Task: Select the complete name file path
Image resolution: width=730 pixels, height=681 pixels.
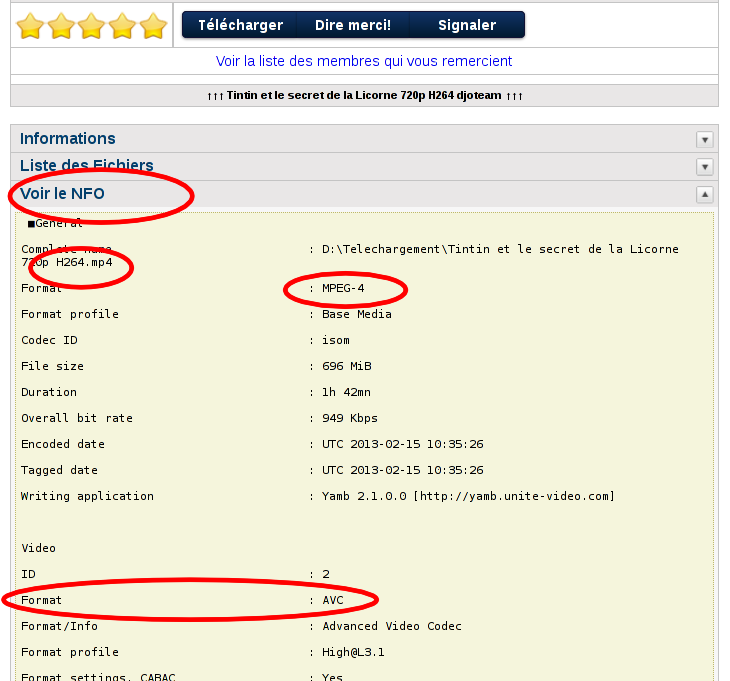Action: coord(500,249)
